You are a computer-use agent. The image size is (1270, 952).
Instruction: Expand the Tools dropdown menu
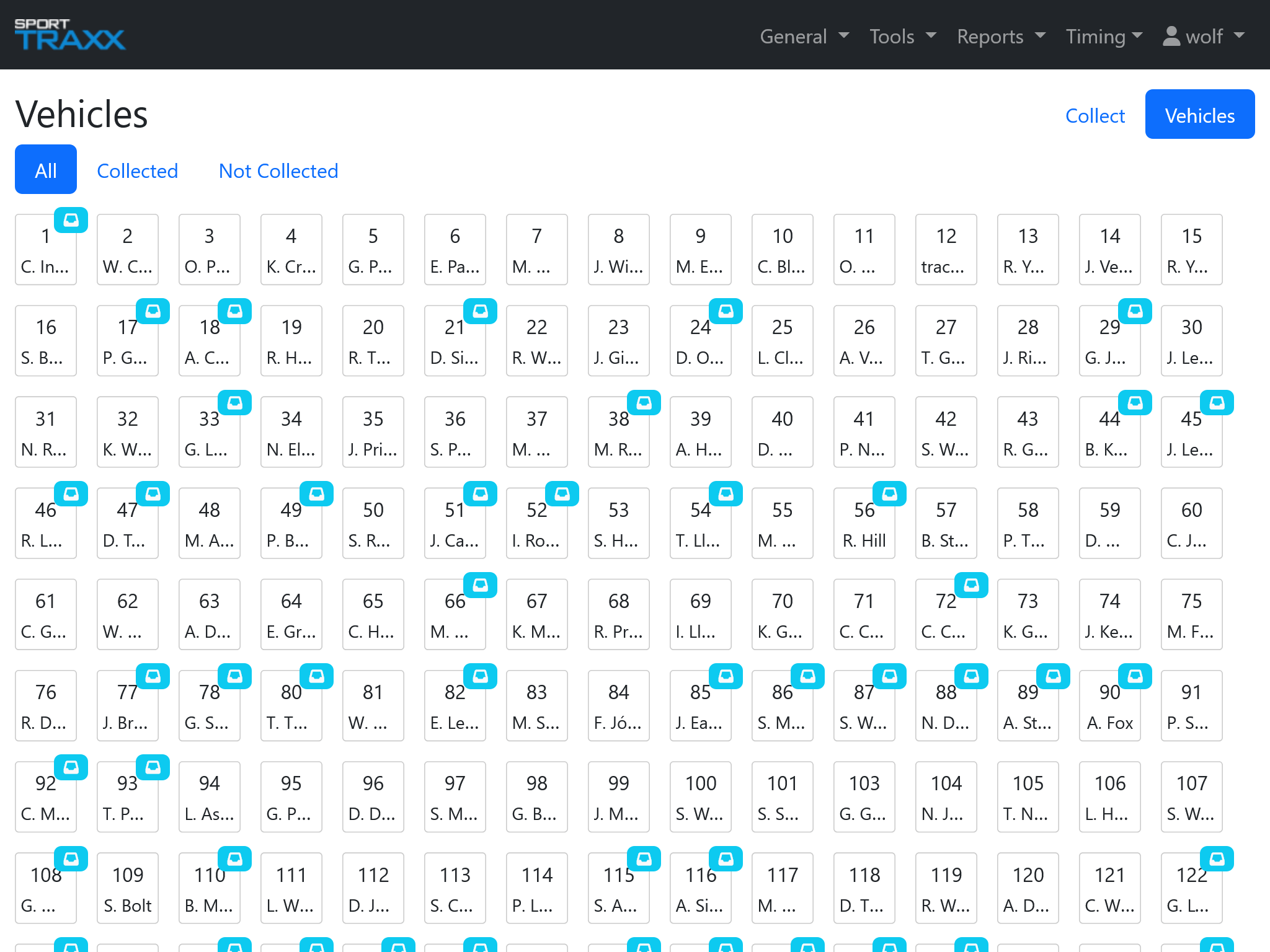point(902,36)
